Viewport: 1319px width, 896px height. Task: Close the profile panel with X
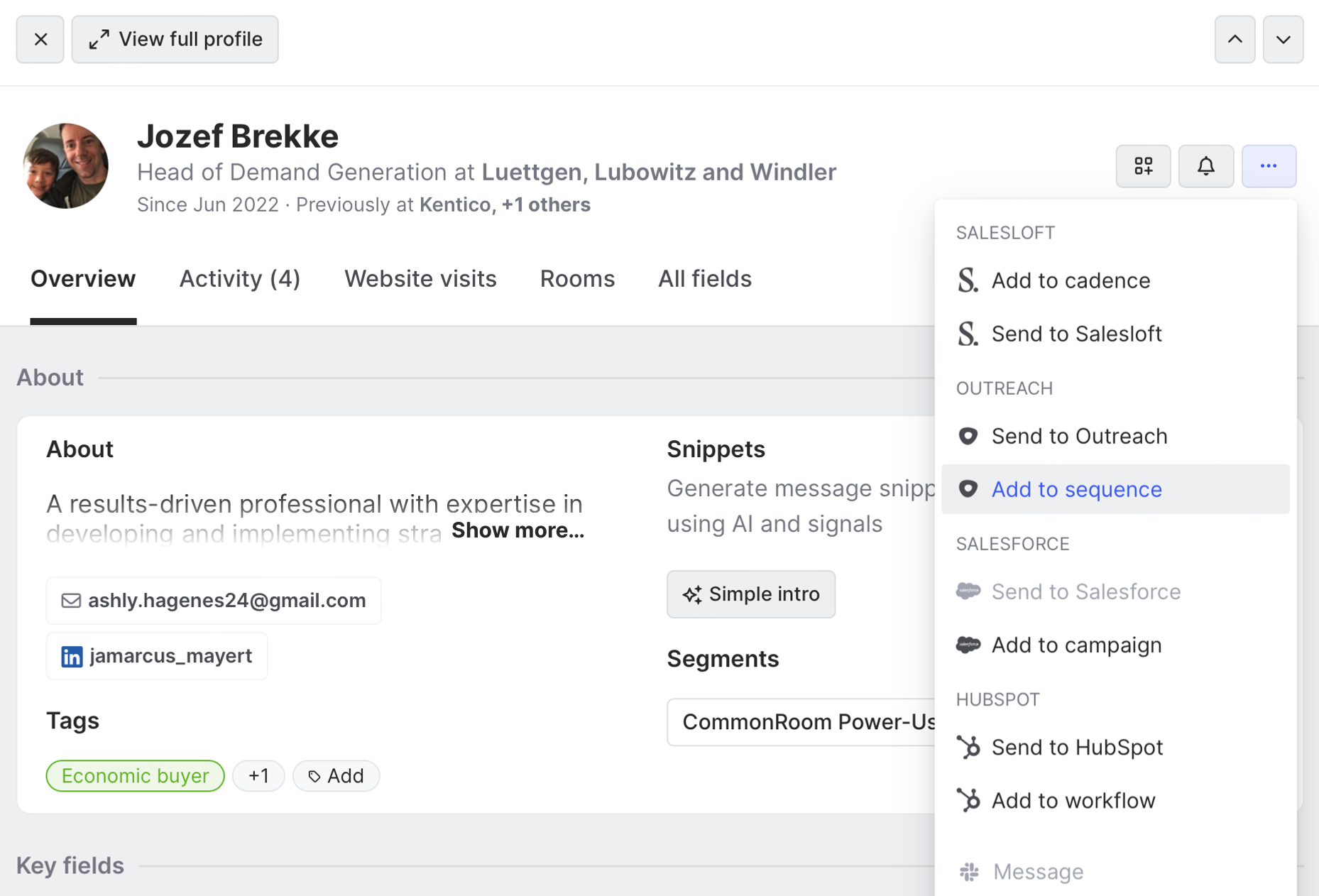[40, 40]
